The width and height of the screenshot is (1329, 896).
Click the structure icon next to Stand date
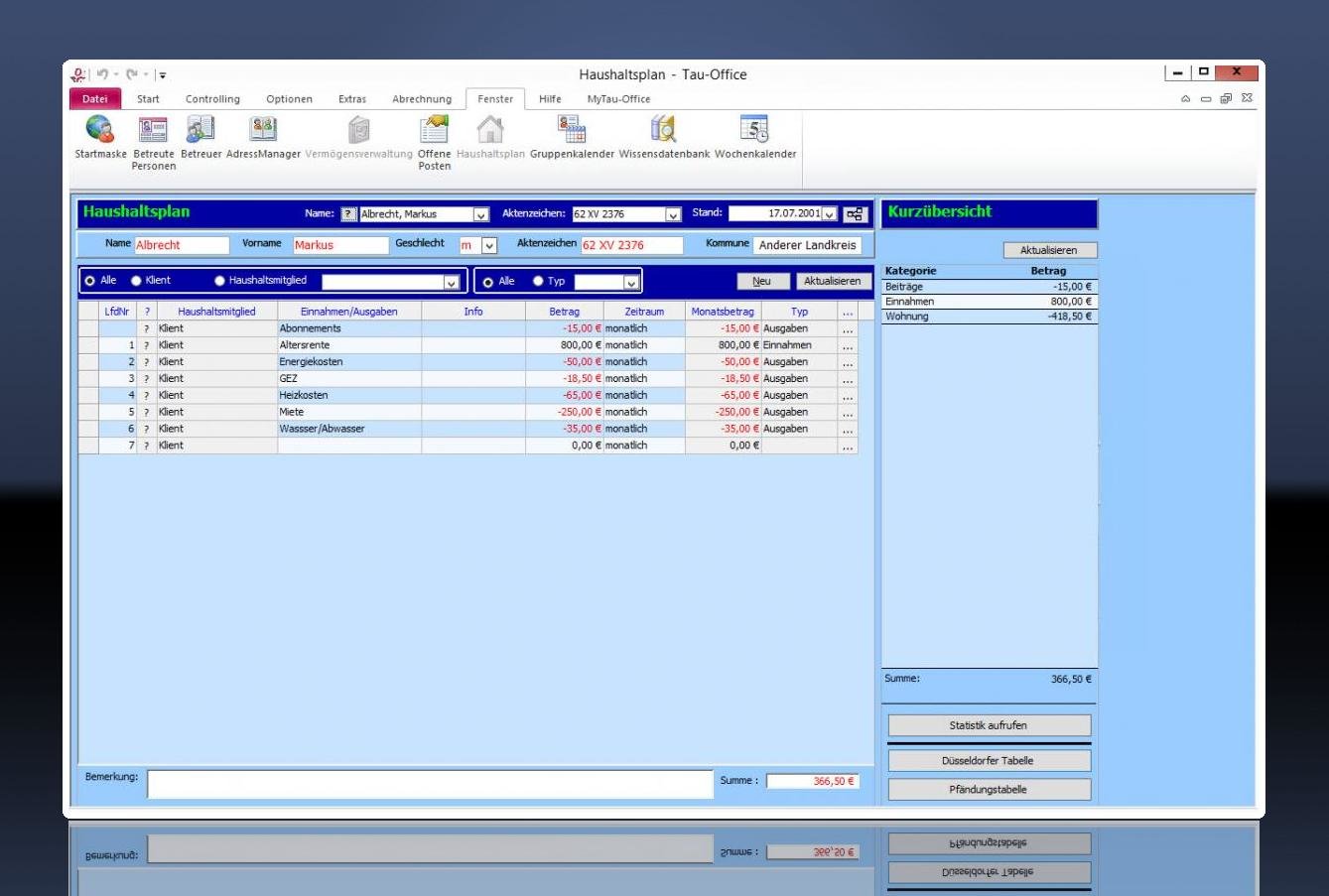point(855,214)
